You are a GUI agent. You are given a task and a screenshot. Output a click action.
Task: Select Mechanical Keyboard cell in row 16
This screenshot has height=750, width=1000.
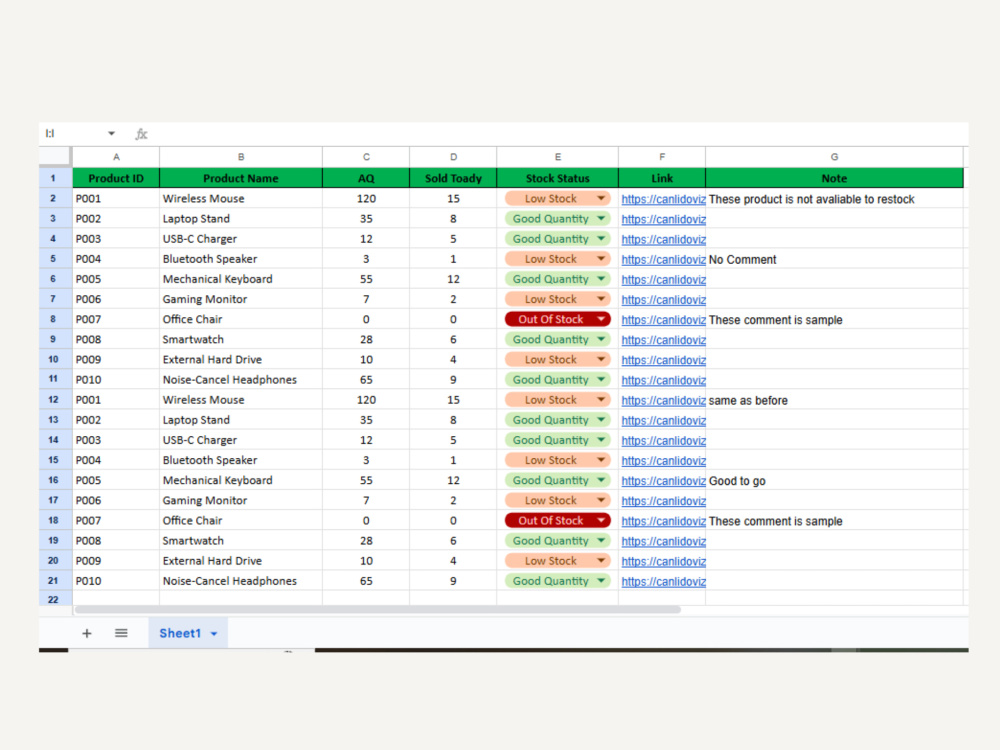click(x=240, y=480)
